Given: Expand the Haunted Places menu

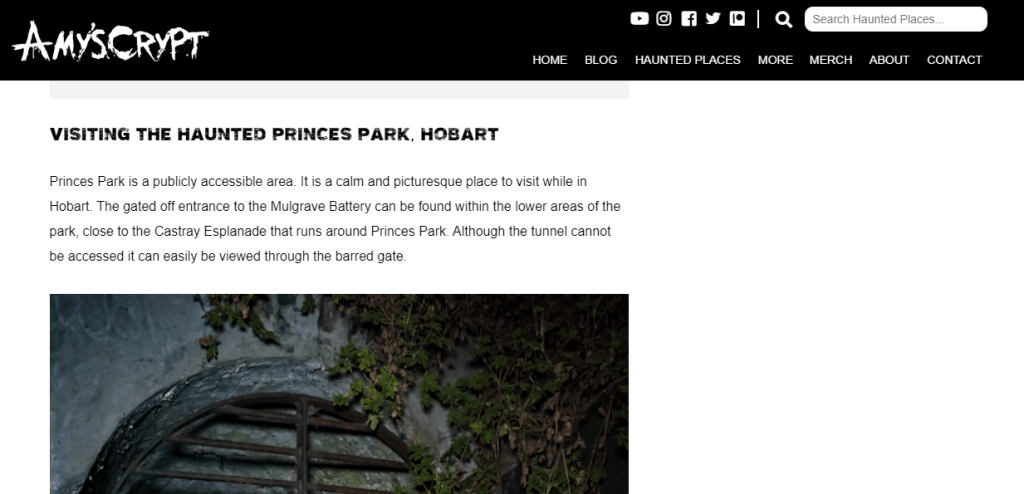Looking at the screenshot, I should pyautogui.click(x=688, y=60).
